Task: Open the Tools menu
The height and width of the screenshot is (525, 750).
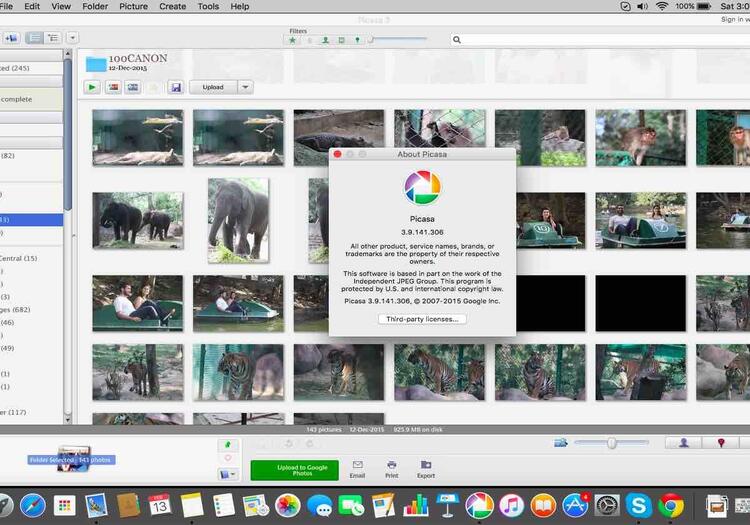Action: pyautogui.click(x=208, y=6)
